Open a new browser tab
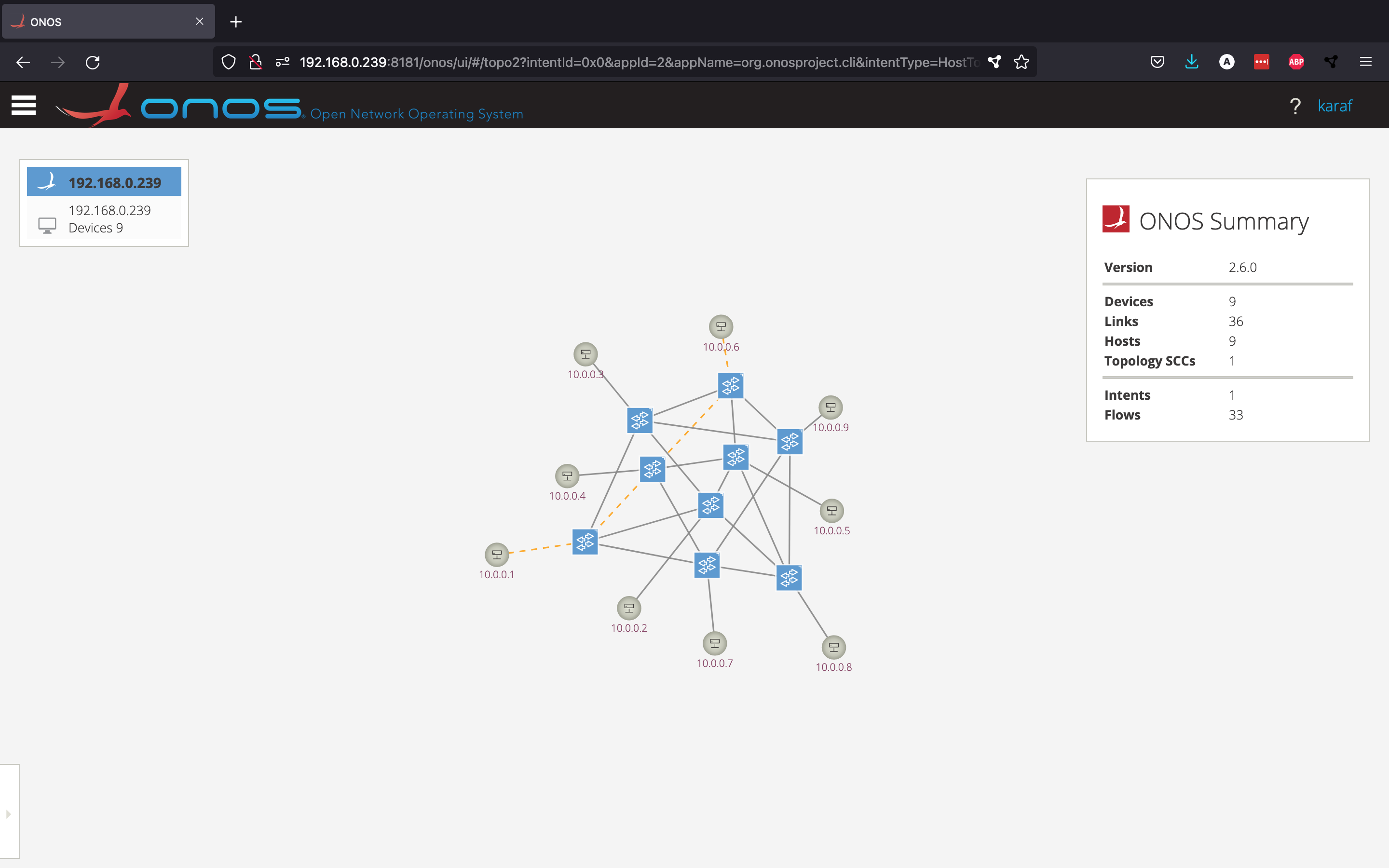1389x868 pixels. click(x=236, y=22)
